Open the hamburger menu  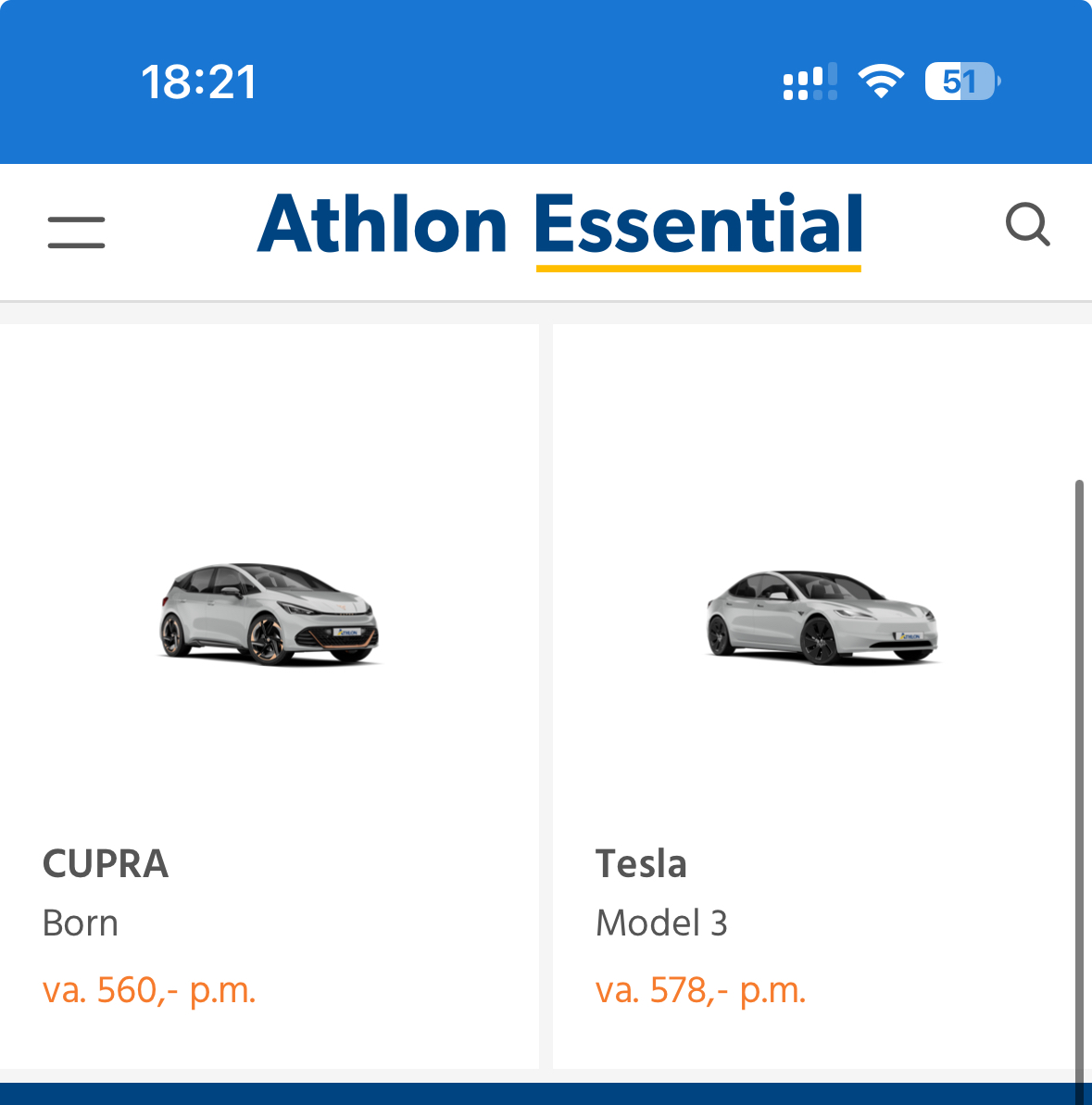point(76,232)
